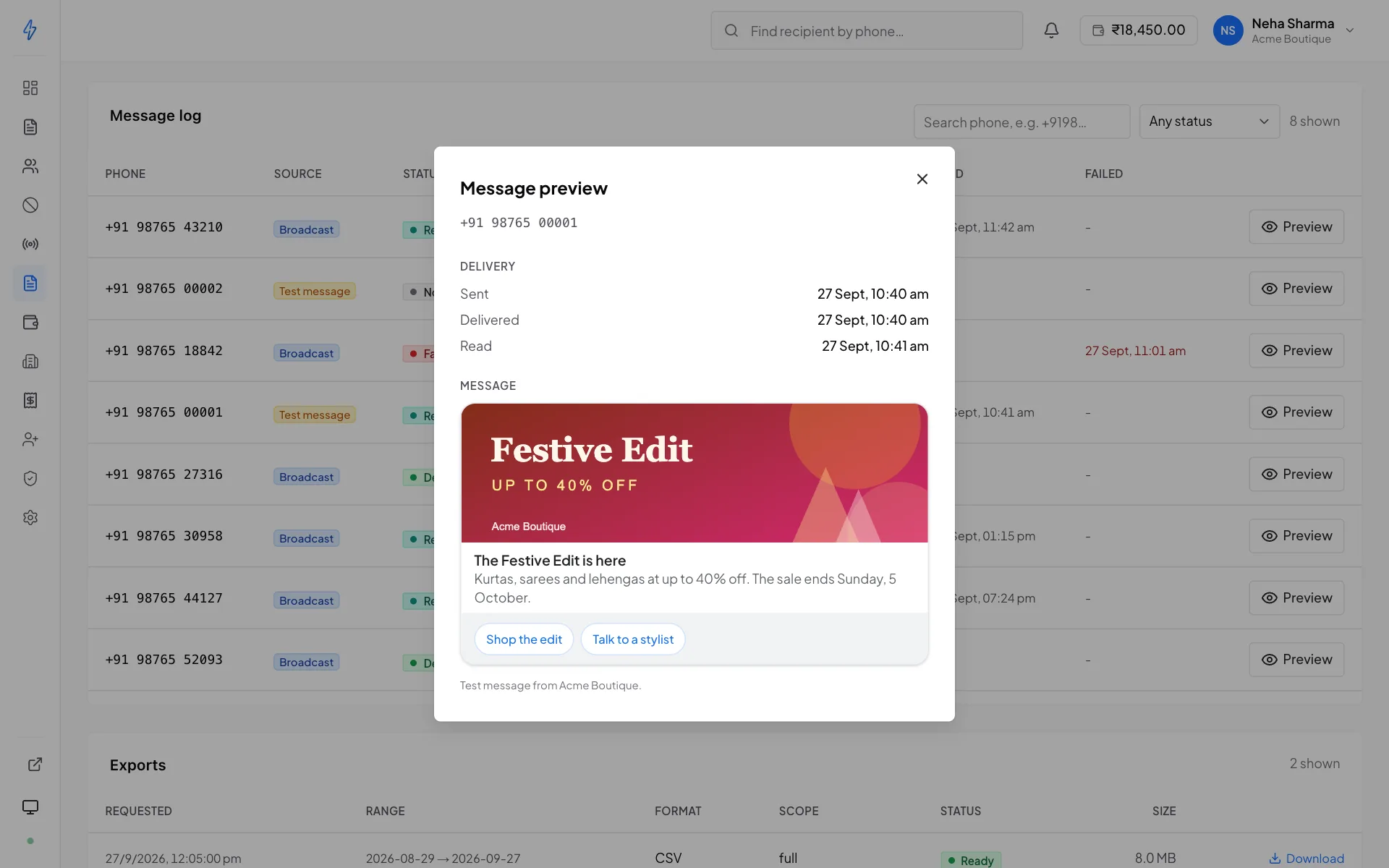Open the Any status filter dropdown
This screenshot has height=868, width=1389.
click(1209, 122)
